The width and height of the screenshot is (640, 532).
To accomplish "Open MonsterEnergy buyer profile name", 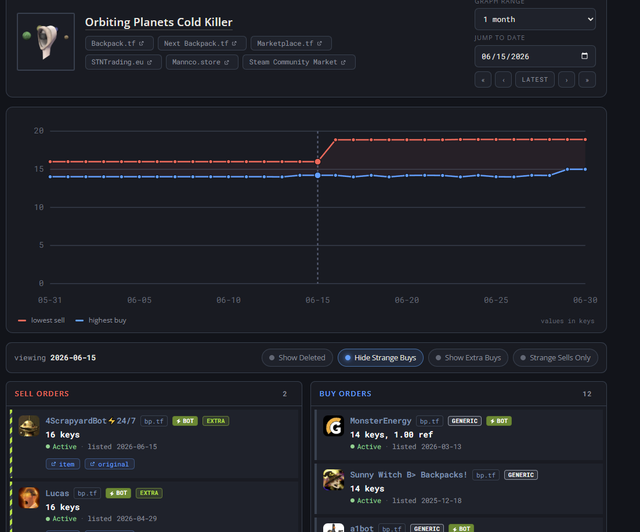I will tap(380, 421).
